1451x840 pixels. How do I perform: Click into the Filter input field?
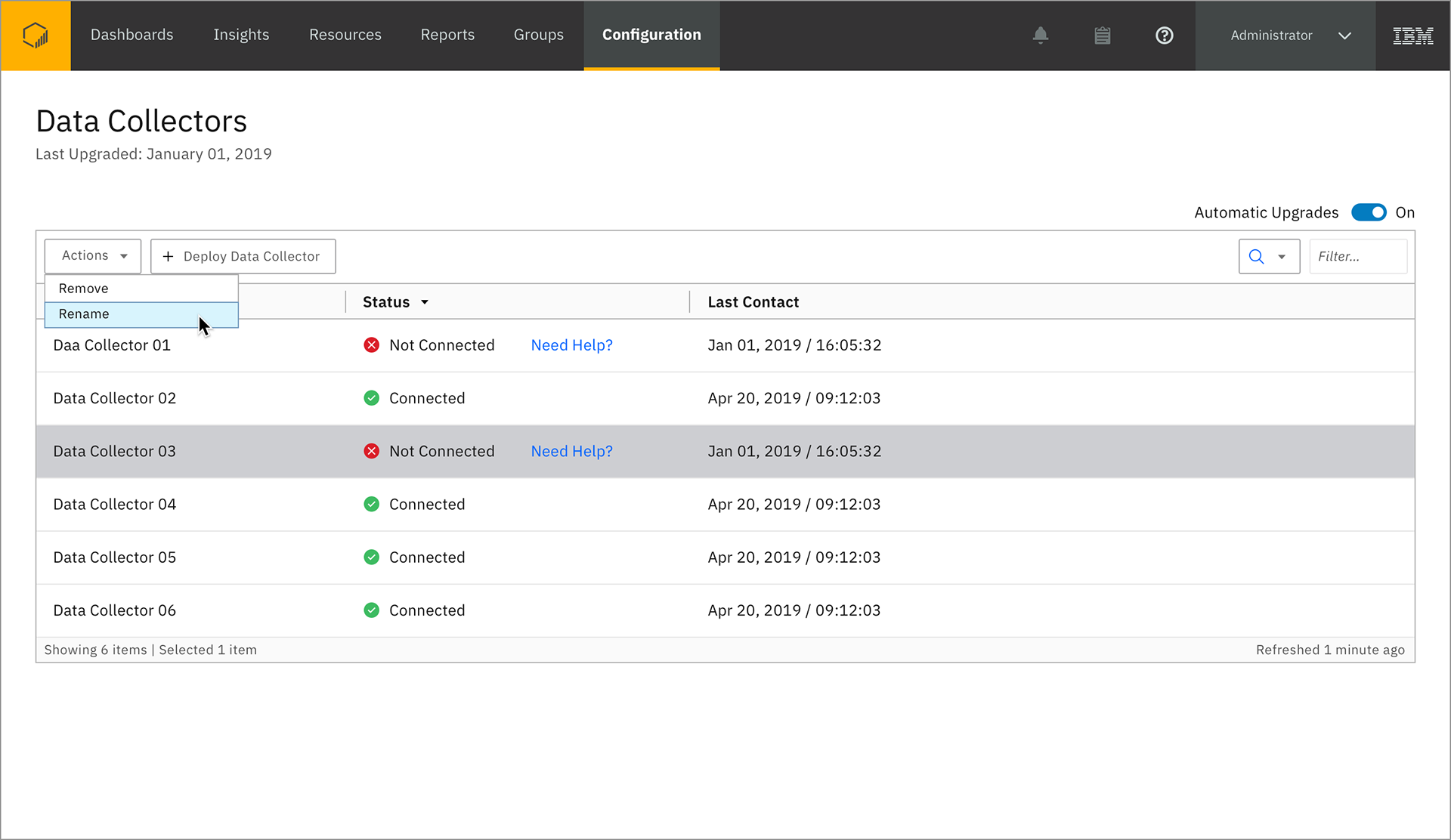tap(1358, 257)
